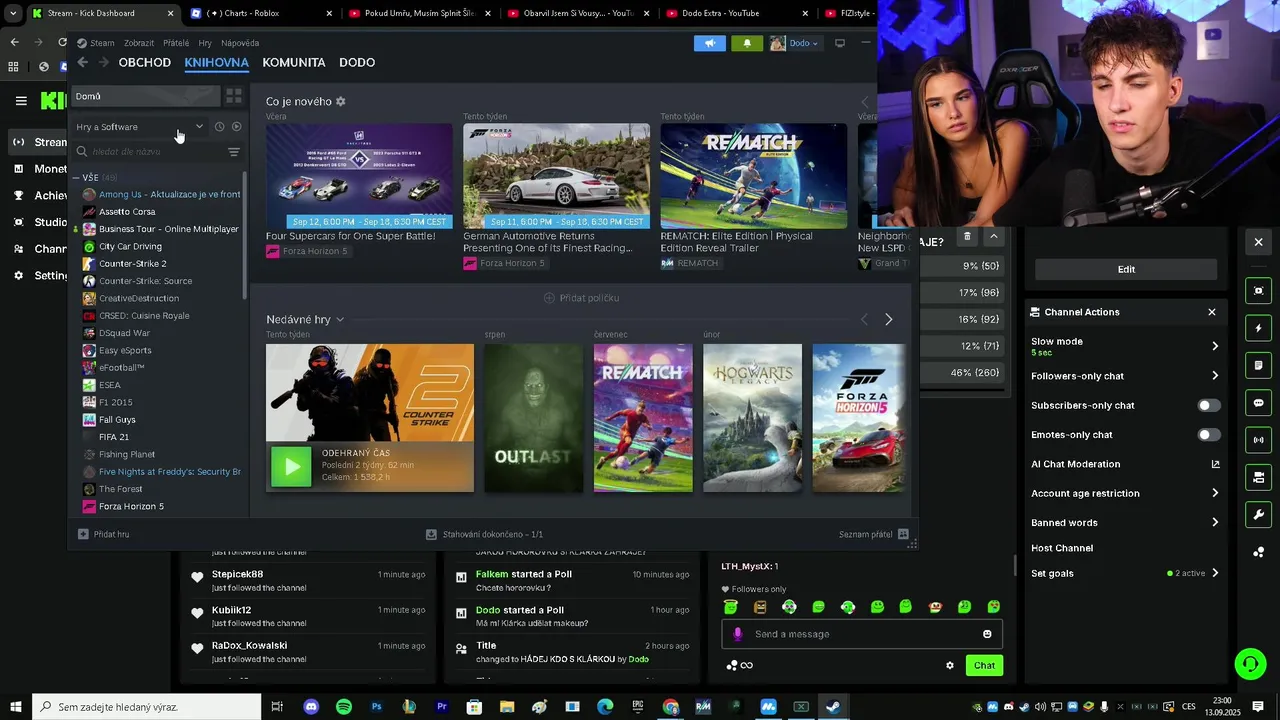Open the KOMUNITA tab in Steam

point(294,62)
